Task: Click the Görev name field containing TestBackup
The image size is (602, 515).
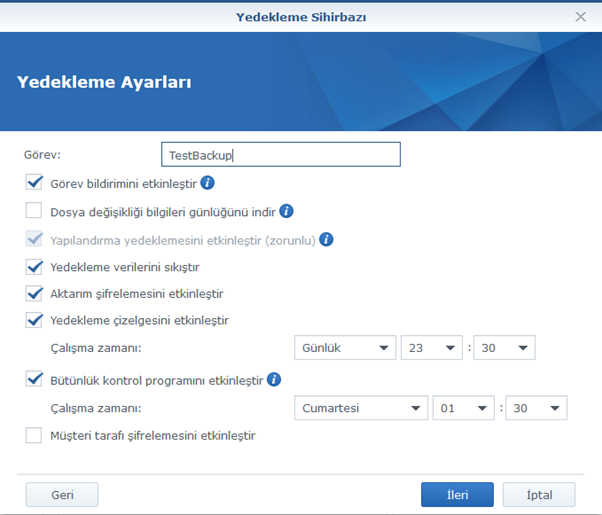Action: point(281,154)
